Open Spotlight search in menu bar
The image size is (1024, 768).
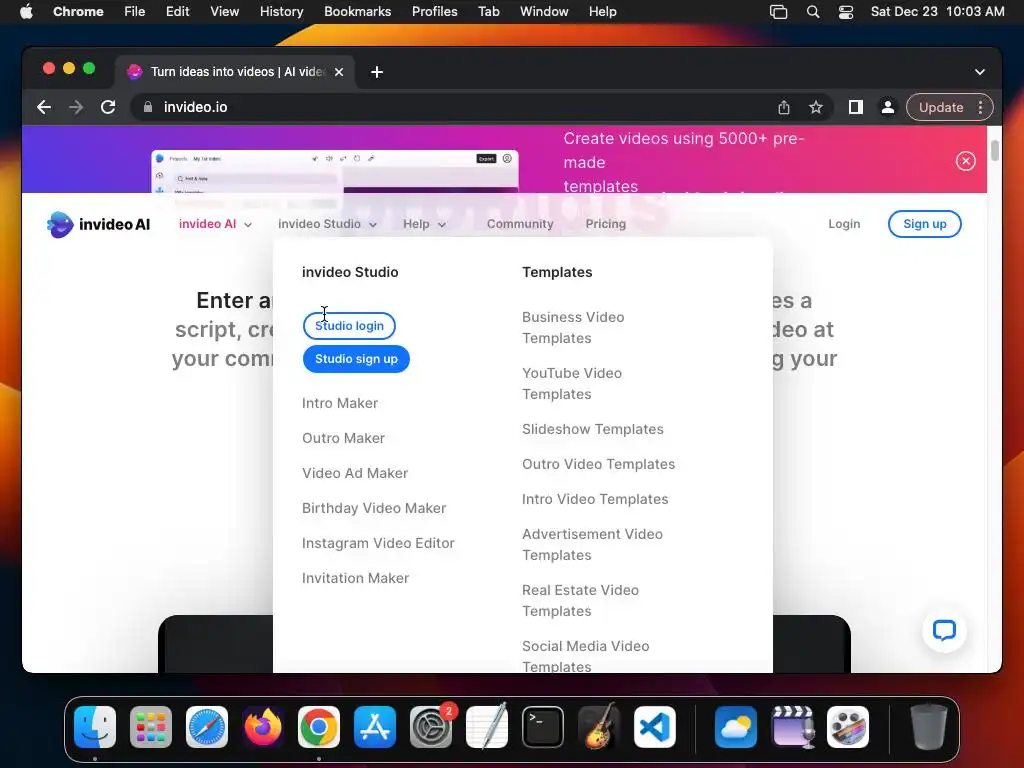813,12
